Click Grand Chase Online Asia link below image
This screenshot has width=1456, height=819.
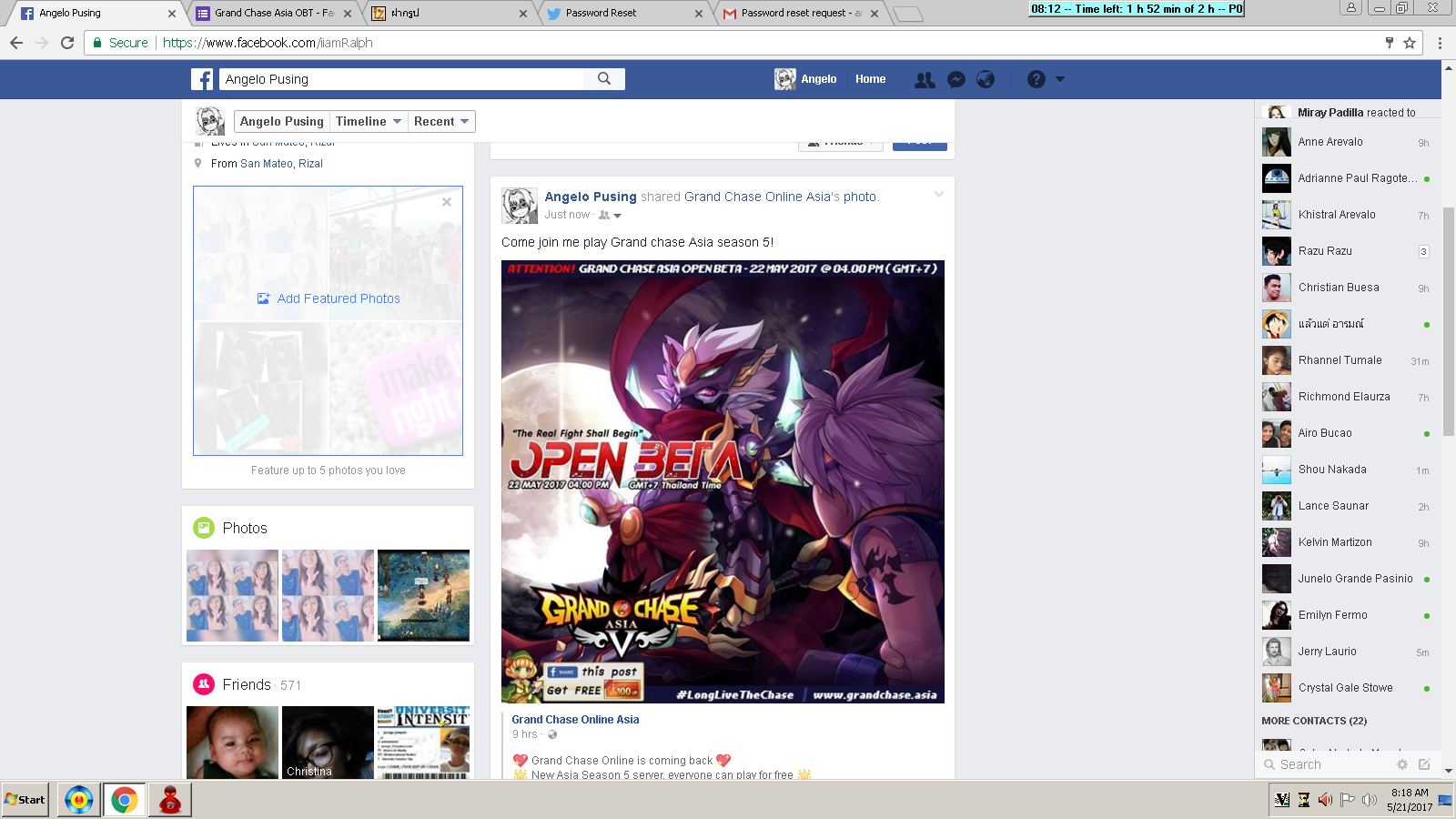(x=575, y=720)
